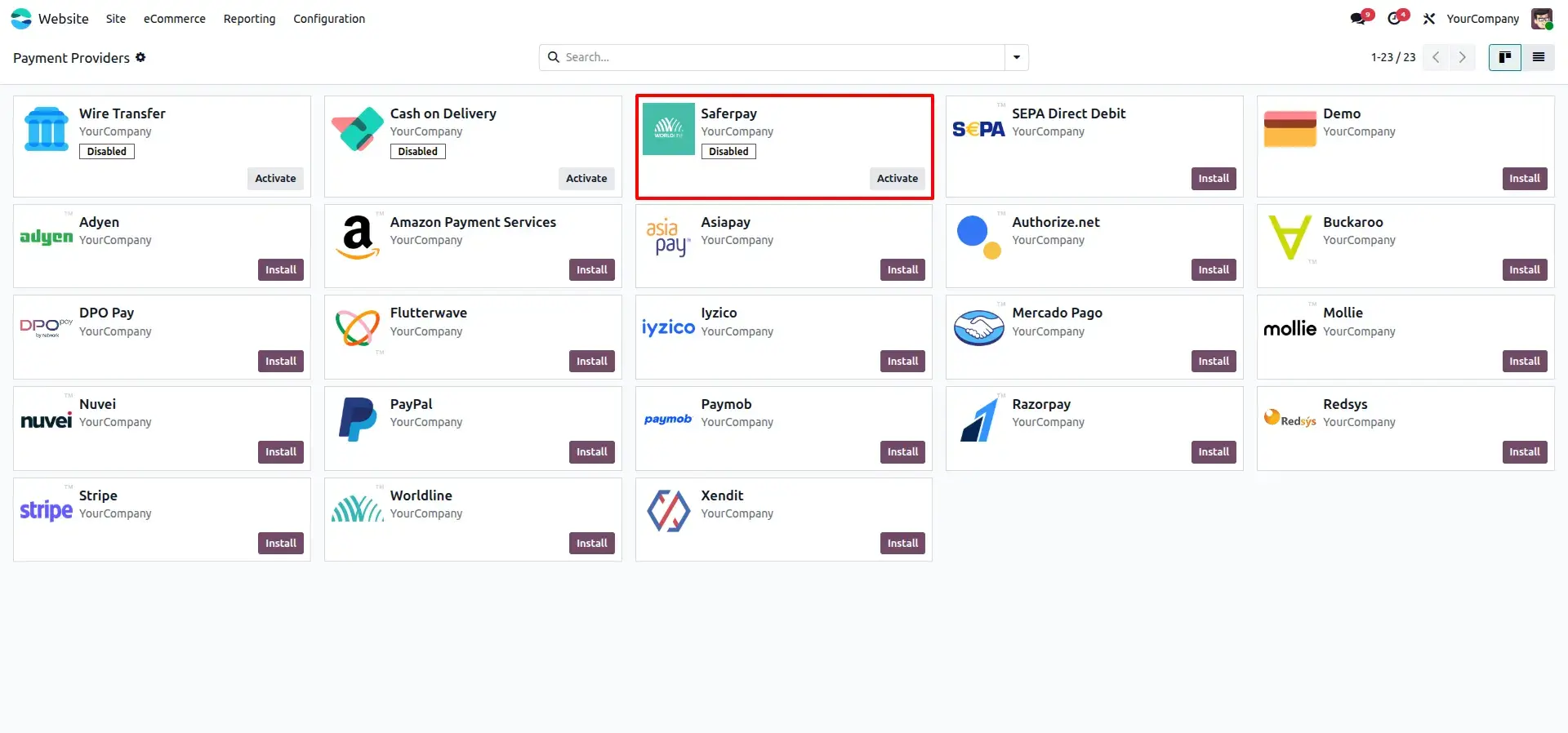The height and width of the screenshot is (733, 1568).
Task: Install Amazon Payment Services
Action: [x=592, y=270]
